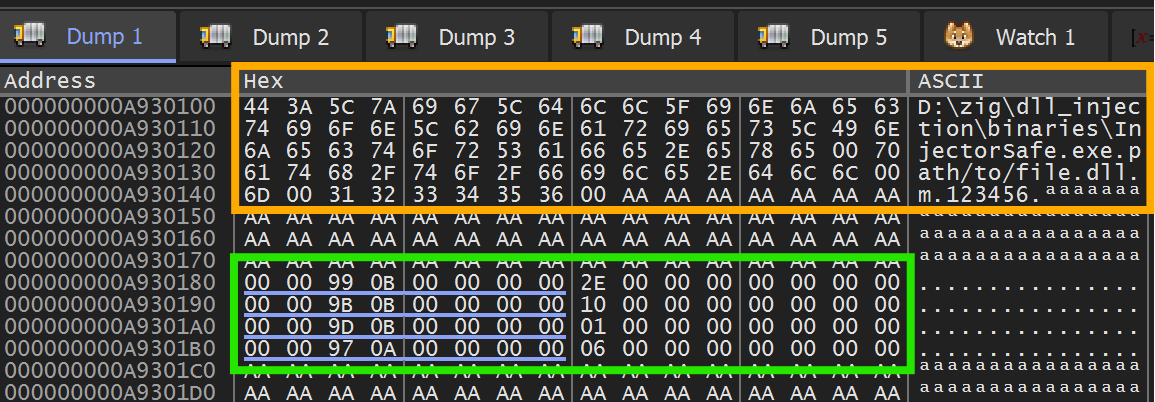This screenshot has height=402, width=1155.
Task: Click ASCII text 'm.123456.'
Action: tap(980, 195)
